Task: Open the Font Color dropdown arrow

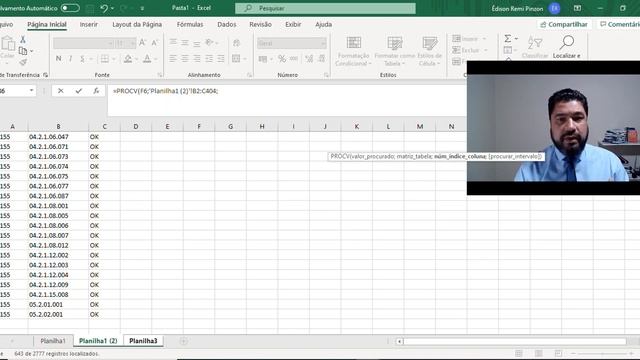Action: [156, 59]
